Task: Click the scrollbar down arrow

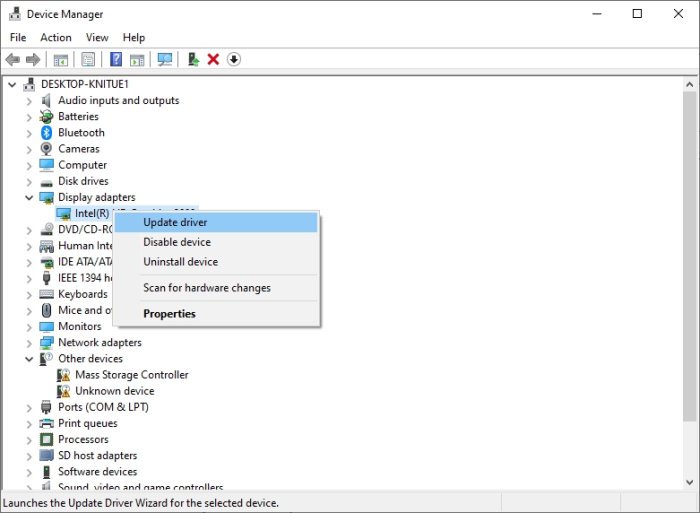Action: 690,482
